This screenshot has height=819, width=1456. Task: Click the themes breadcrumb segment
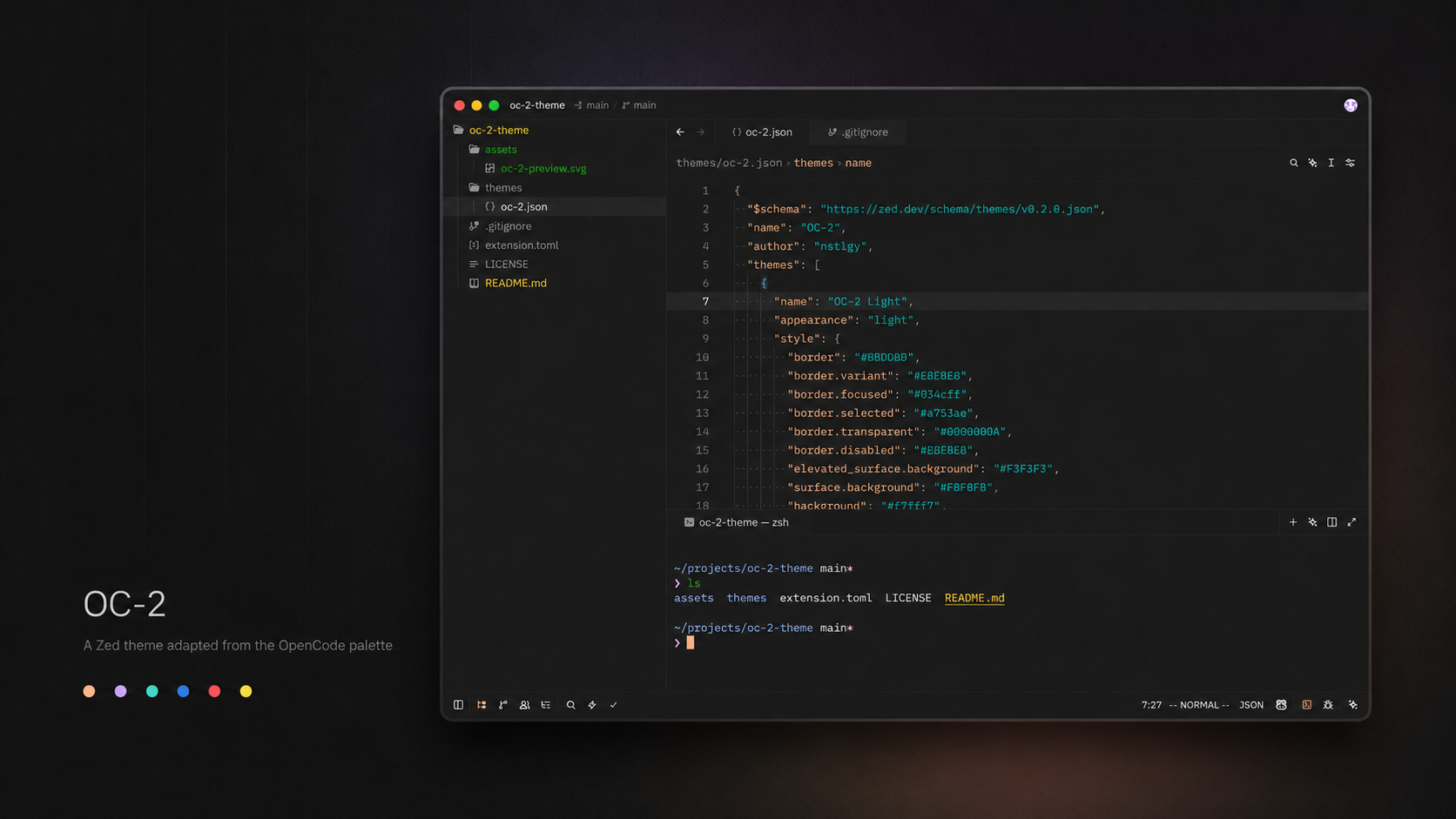coord(813,163)
